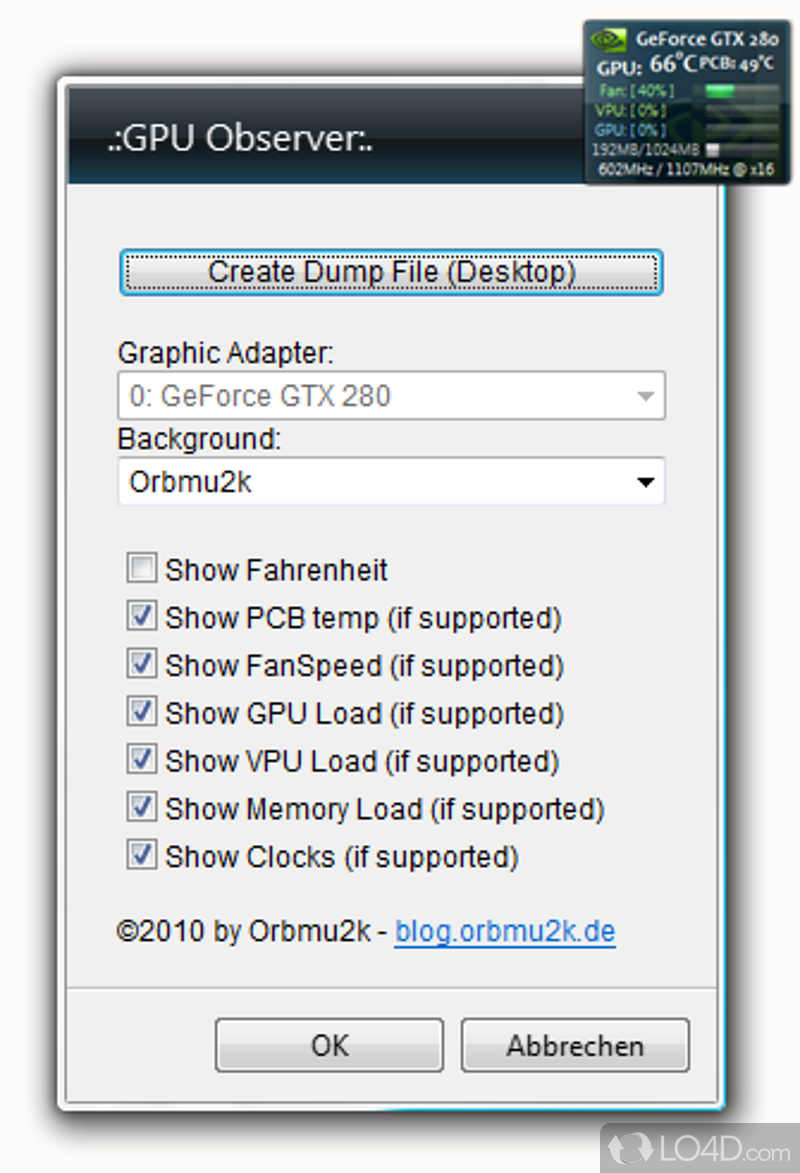800x1173 pixels.
Task: Enable the Show Fahrenheit checkbox
Action: [x=142, y=569]
